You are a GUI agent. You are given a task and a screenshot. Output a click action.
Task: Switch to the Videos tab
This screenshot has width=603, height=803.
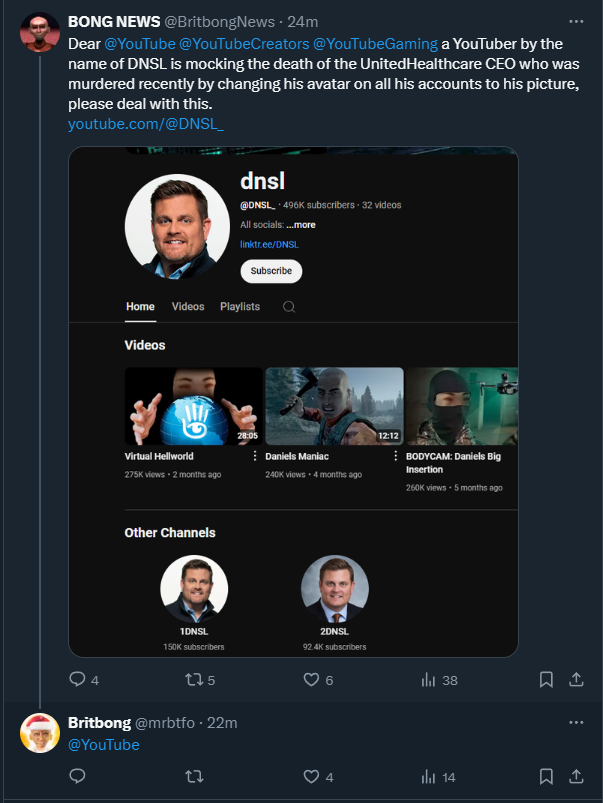coord(188,306)
